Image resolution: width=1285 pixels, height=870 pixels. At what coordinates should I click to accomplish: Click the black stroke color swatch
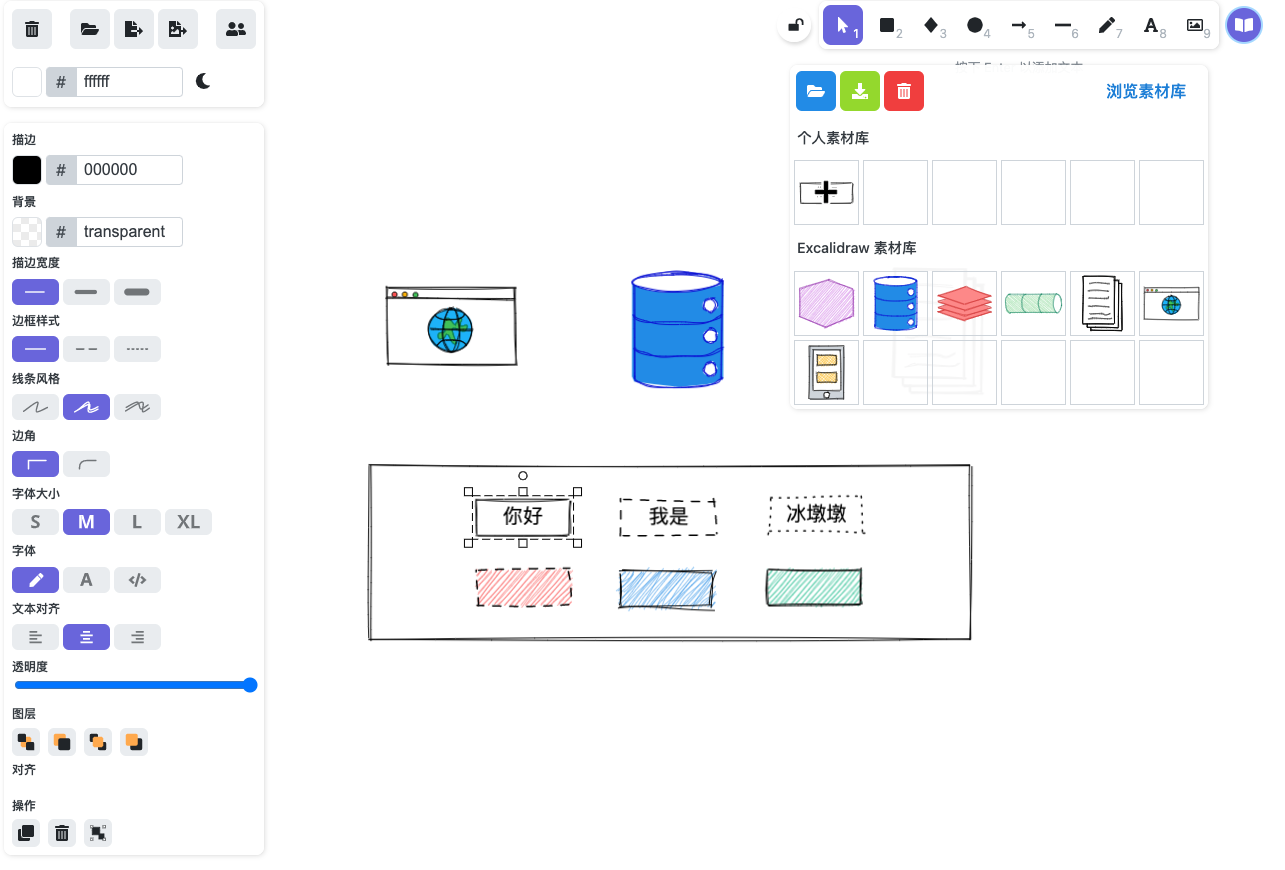click(x=27, y=170)
